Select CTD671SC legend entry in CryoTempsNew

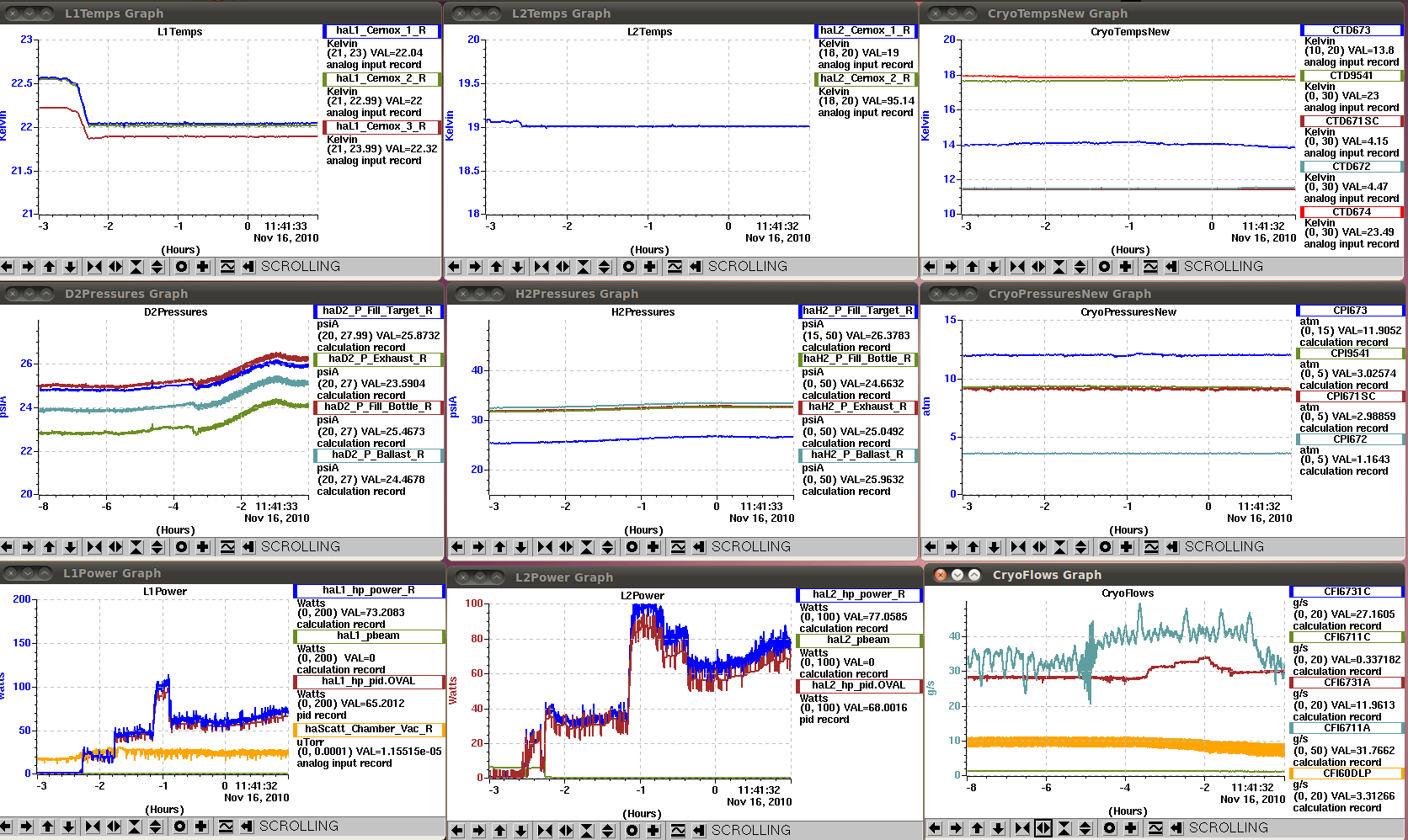click(x=1351, y=121)
